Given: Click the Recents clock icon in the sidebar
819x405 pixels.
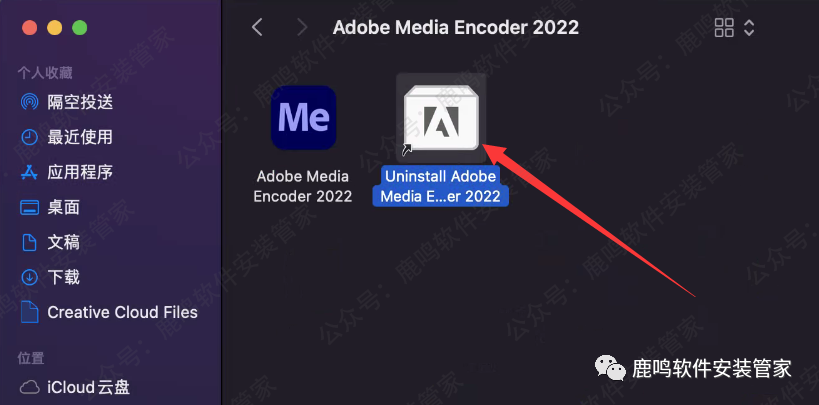Looking at the screenshot, I should (x=29, y=137).
